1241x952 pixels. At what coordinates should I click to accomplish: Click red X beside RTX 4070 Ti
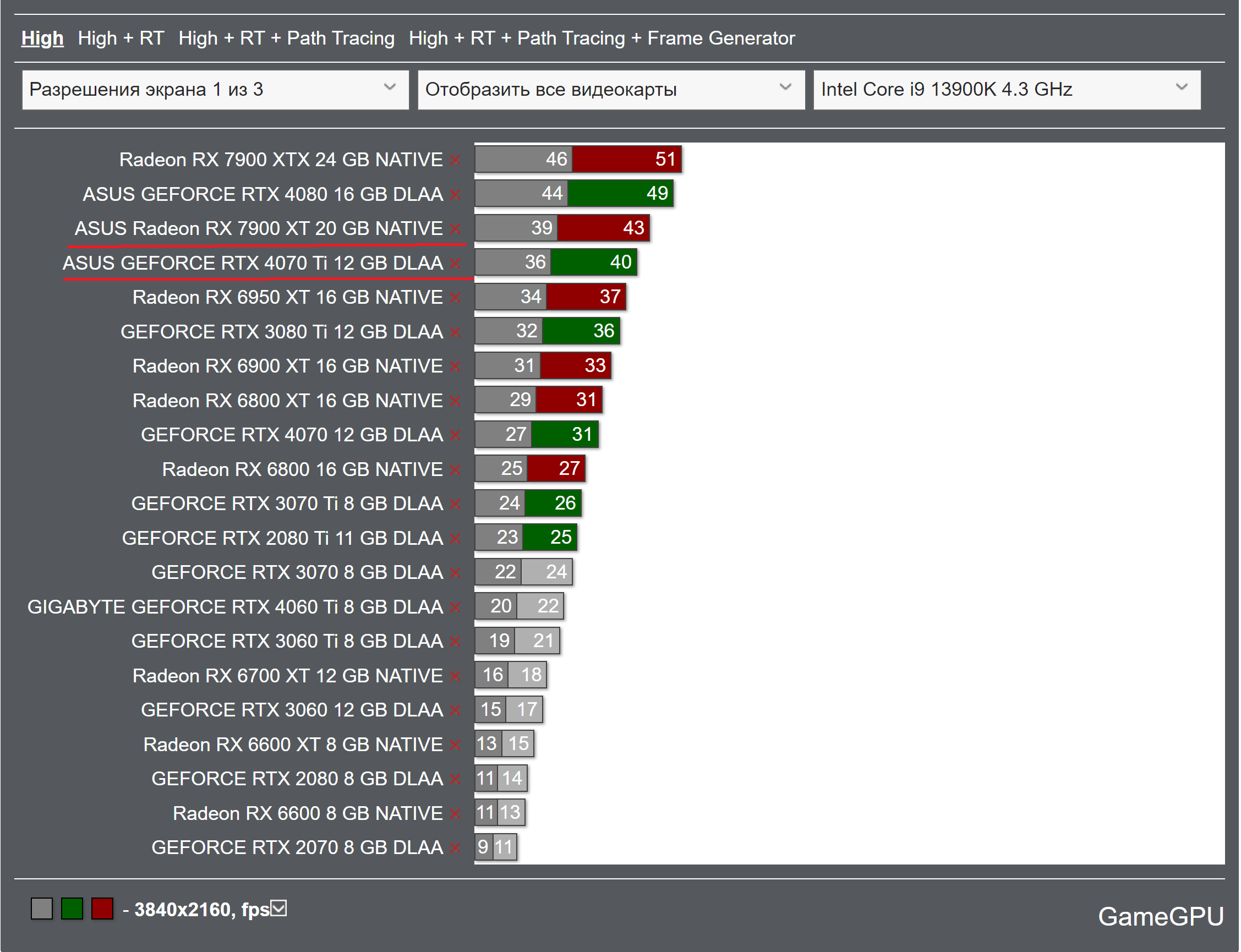455,264
